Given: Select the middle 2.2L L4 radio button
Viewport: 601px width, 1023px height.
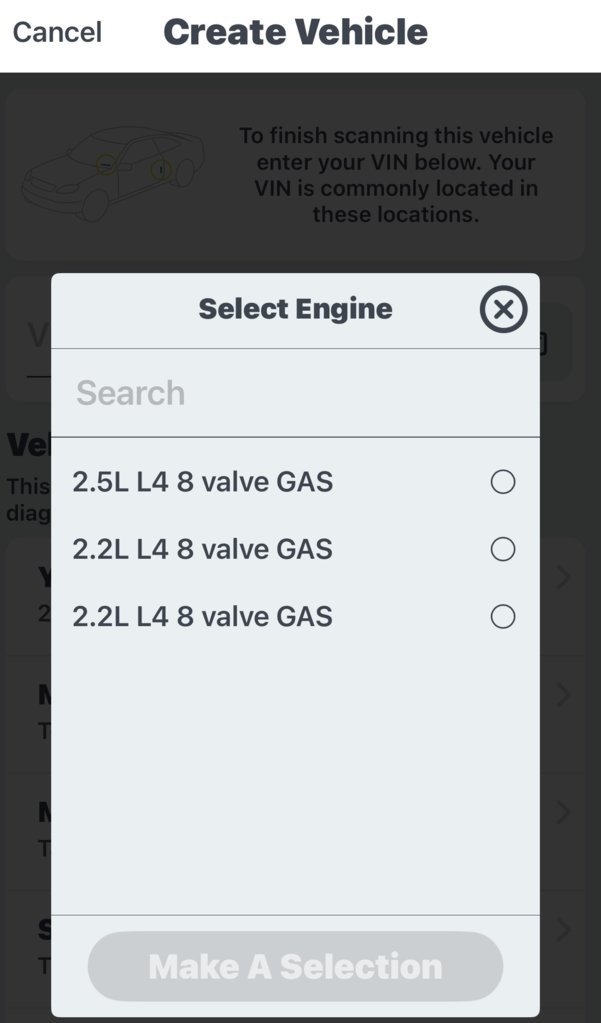Looking at the screenshot, I should 502,549.
